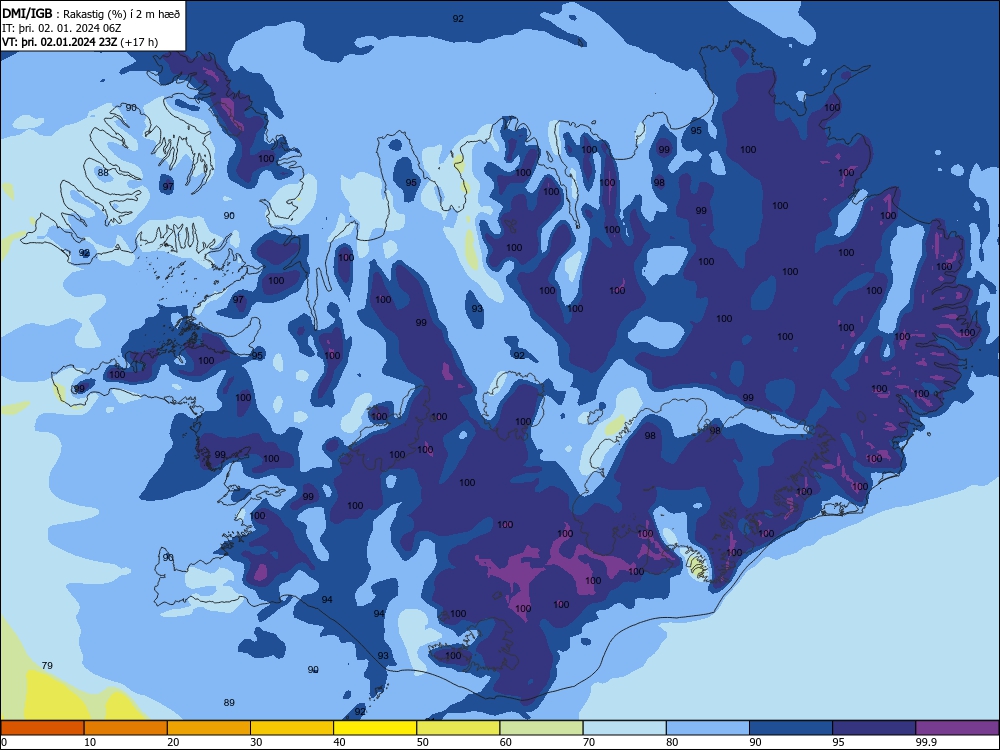Select the orange 10–20 legend swatch

coord(126,728)
